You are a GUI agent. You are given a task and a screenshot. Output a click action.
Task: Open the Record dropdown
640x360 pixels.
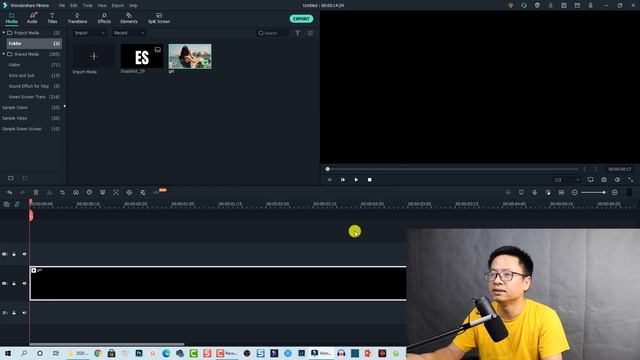[x=129, y=33]
